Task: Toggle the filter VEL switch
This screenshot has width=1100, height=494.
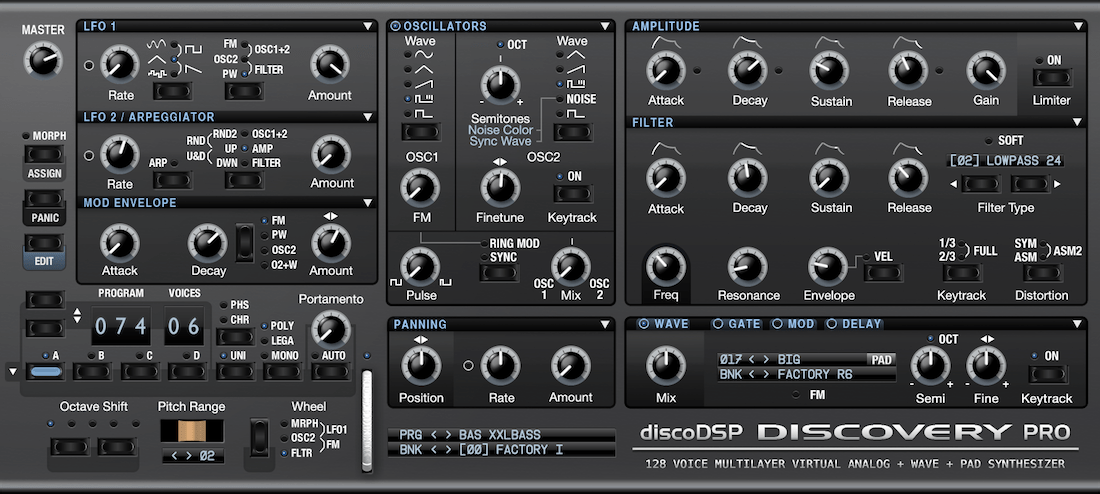Action: click(x=883, y=272)
